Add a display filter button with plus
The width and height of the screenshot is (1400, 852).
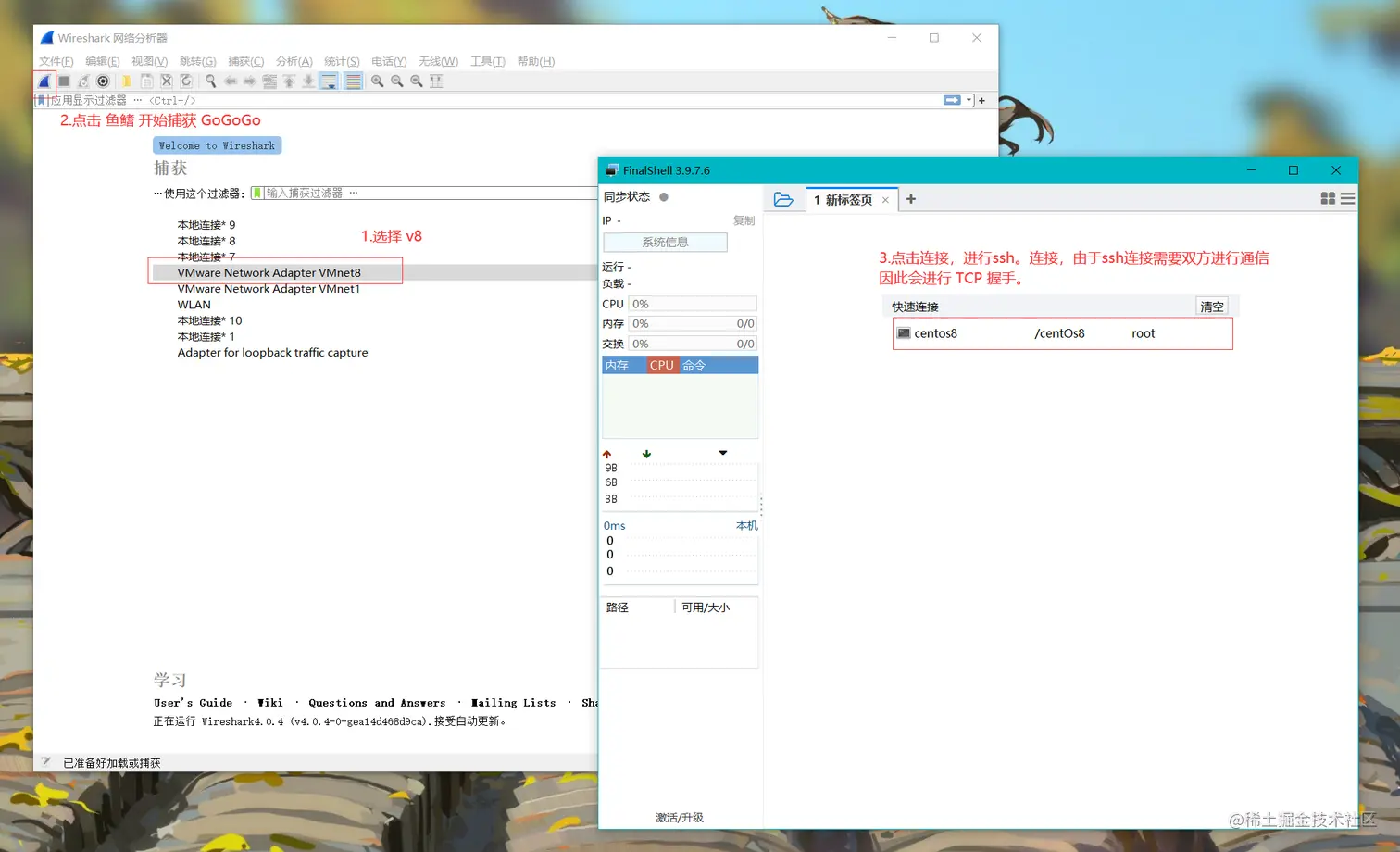pos(981,100)
